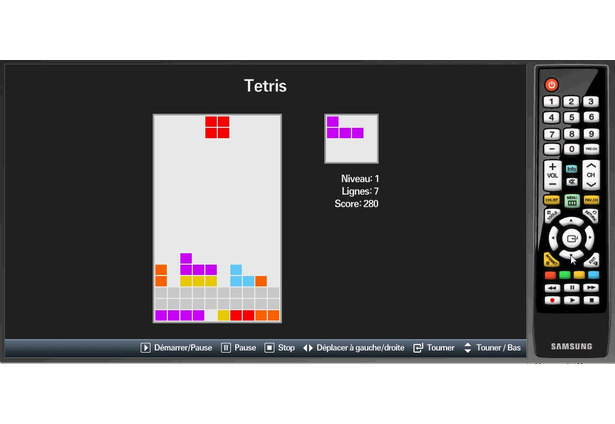Click the blue Info button
Image resolution: width=615 pixels, height=424 pixels.
571,169
